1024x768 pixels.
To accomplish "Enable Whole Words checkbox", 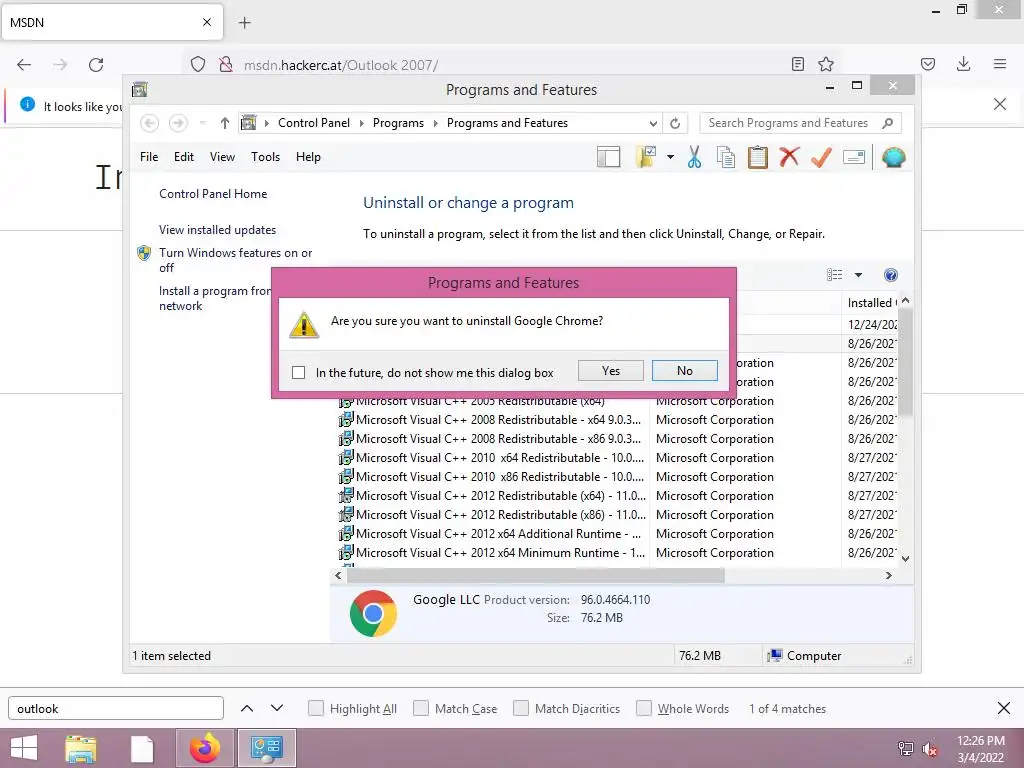I will point(644,708).
